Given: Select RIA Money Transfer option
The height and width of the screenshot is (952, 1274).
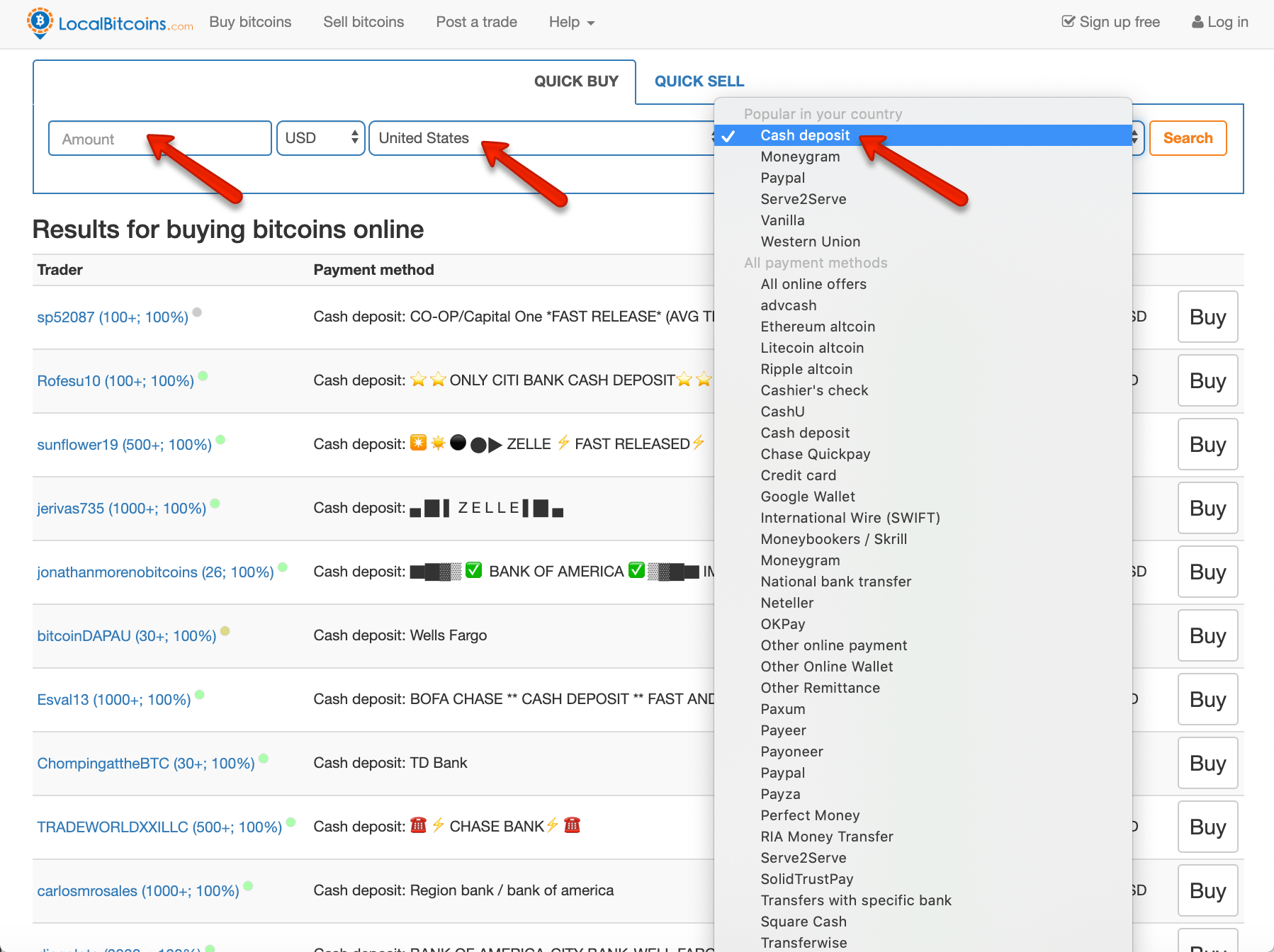Looking at the screenshot, I should click(x=923, y=837).
